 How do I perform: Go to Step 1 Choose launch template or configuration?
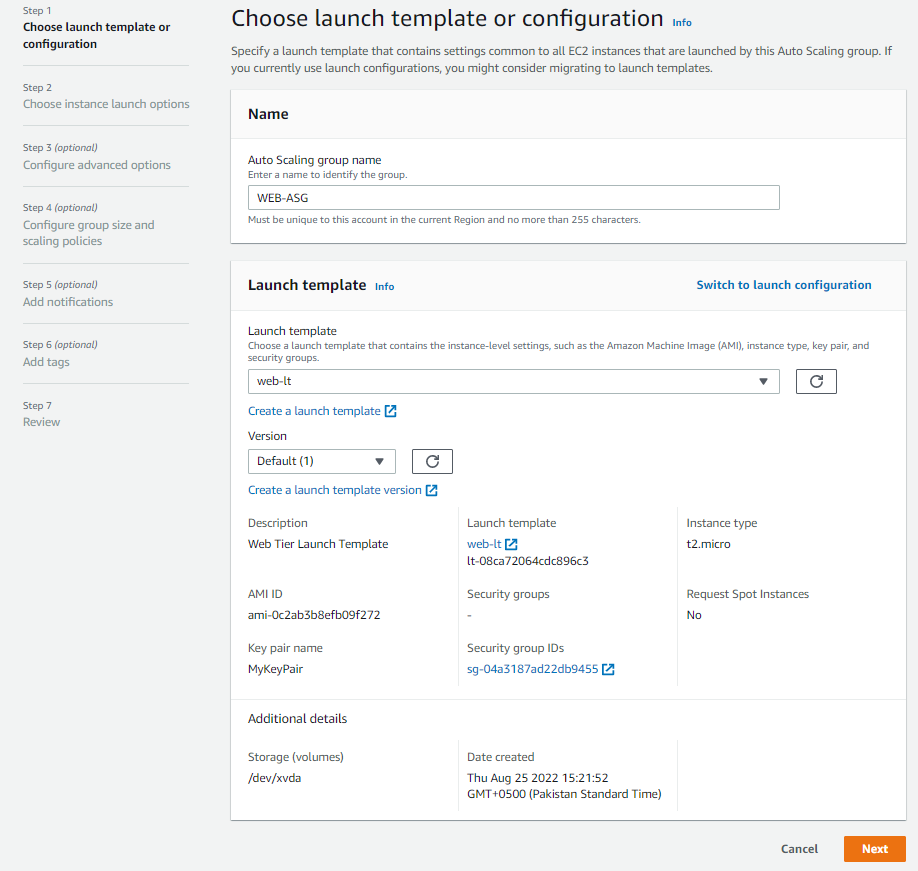97,35
